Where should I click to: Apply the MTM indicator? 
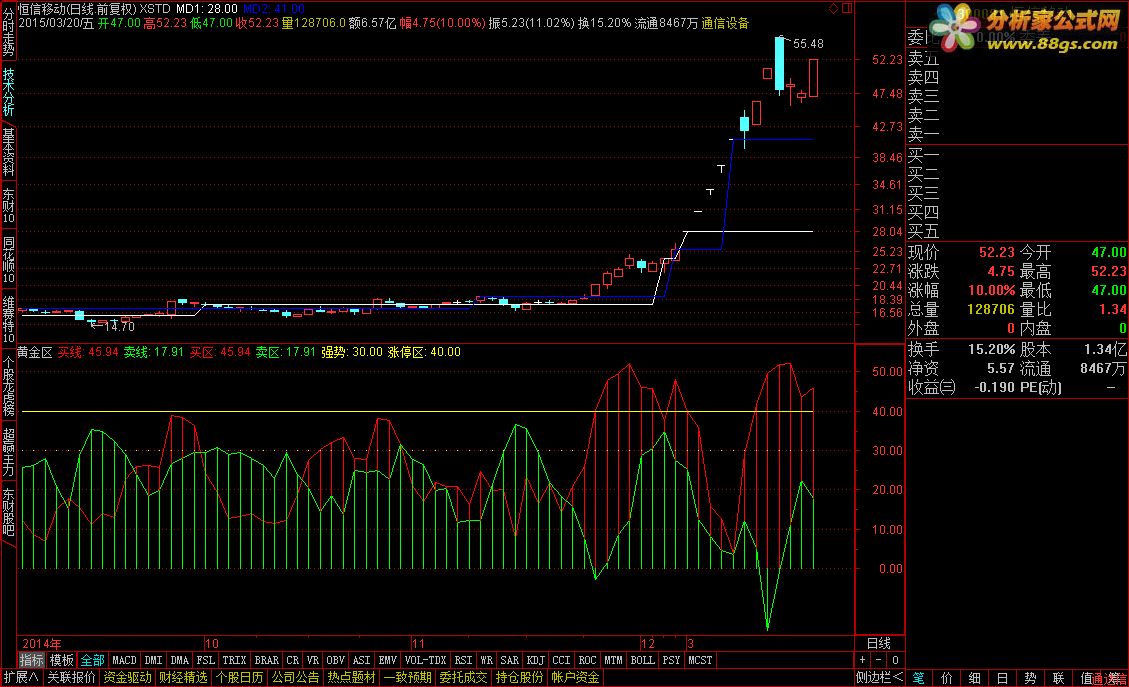[x=613, y=660]
